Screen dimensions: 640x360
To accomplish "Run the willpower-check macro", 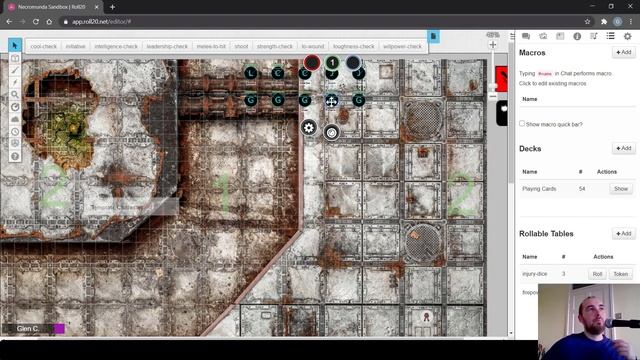I will [402, 47].
